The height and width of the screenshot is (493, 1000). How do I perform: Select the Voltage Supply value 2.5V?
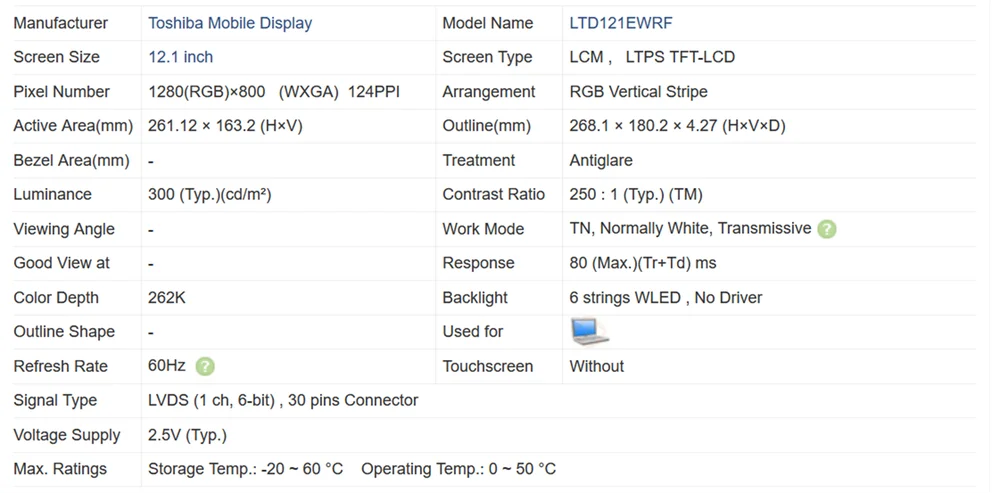(x=187, y=435)
